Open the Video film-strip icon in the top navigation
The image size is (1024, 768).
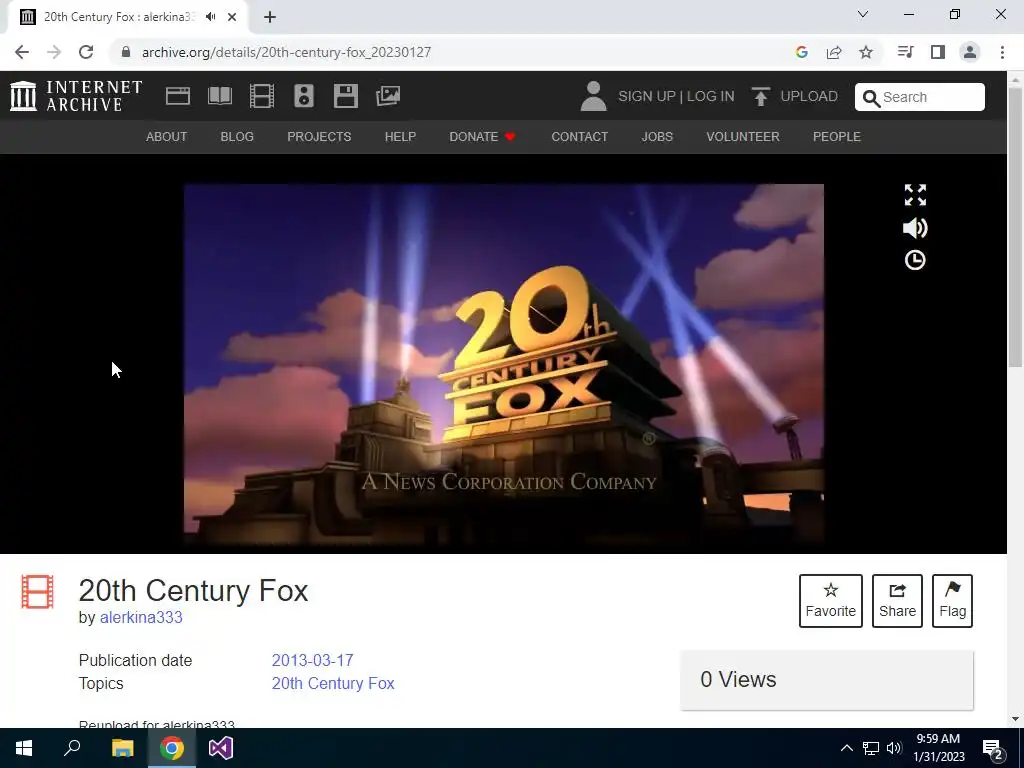pyautogui.click(x=262, y=96)
